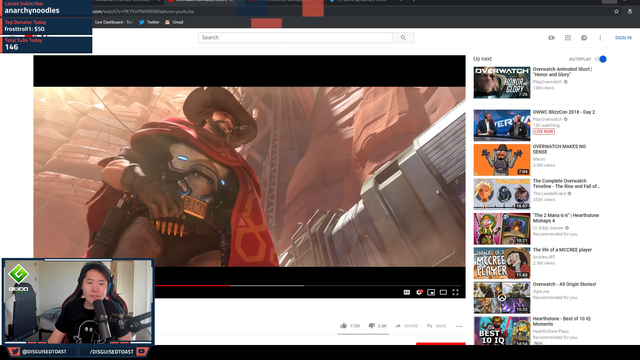Open the OWWC BlizzCon 2018 thumbnail
The width and height of the screenshot is (640, 360).
[502, 125]
